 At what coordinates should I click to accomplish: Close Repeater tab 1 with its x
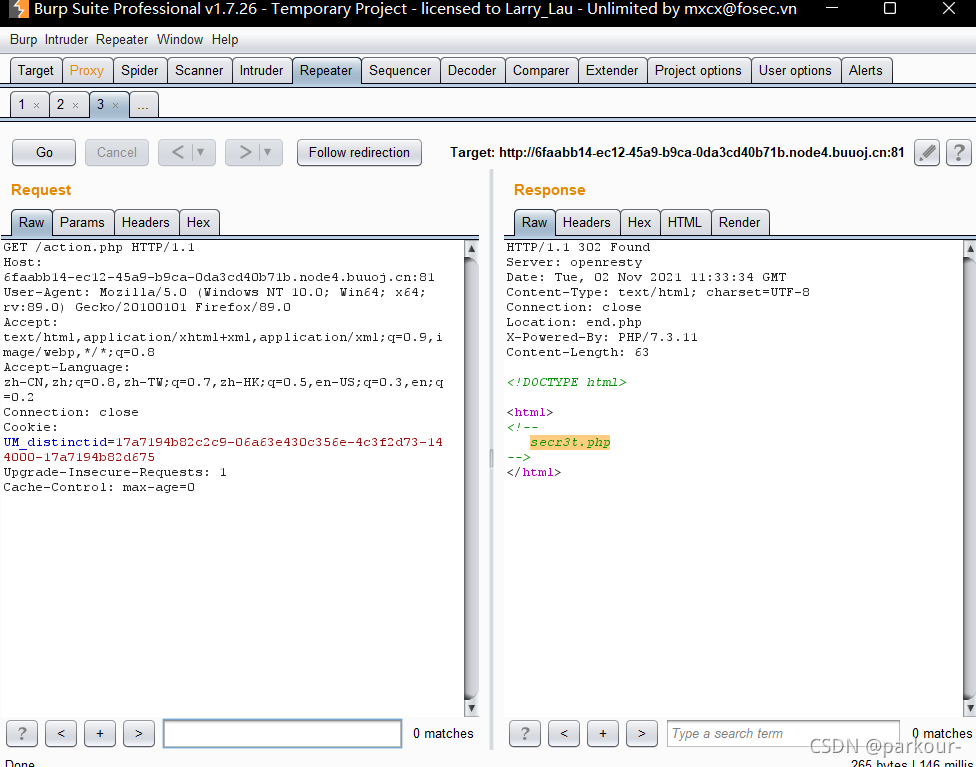pyautogui.click(x=37, y=105)
